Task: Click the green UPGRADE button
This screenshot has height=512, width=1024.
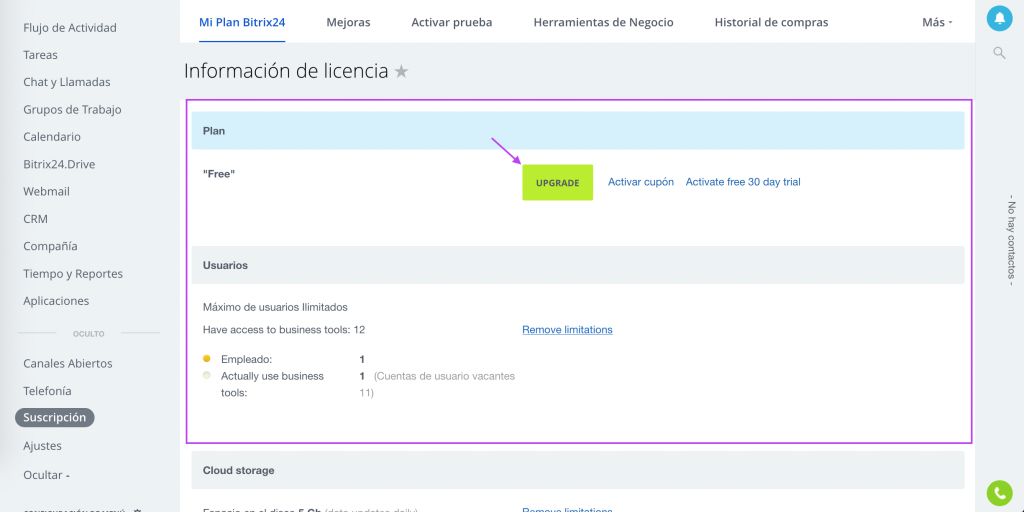Action: [x=558, y=183]
